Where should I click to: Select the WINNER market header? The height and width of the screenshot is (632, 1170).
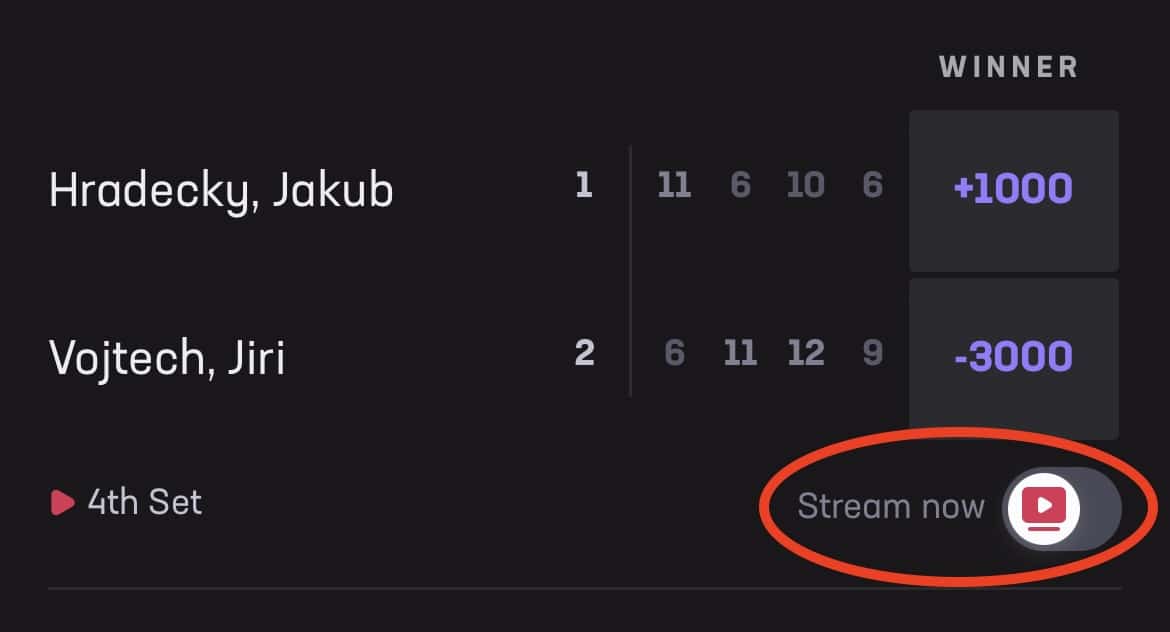coord(1008,66)
